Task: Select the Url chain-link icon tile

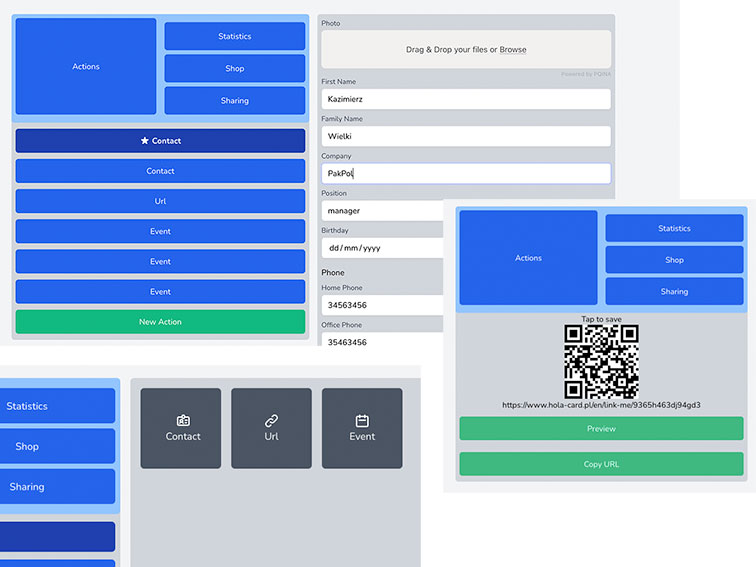Action: [271, 428]
